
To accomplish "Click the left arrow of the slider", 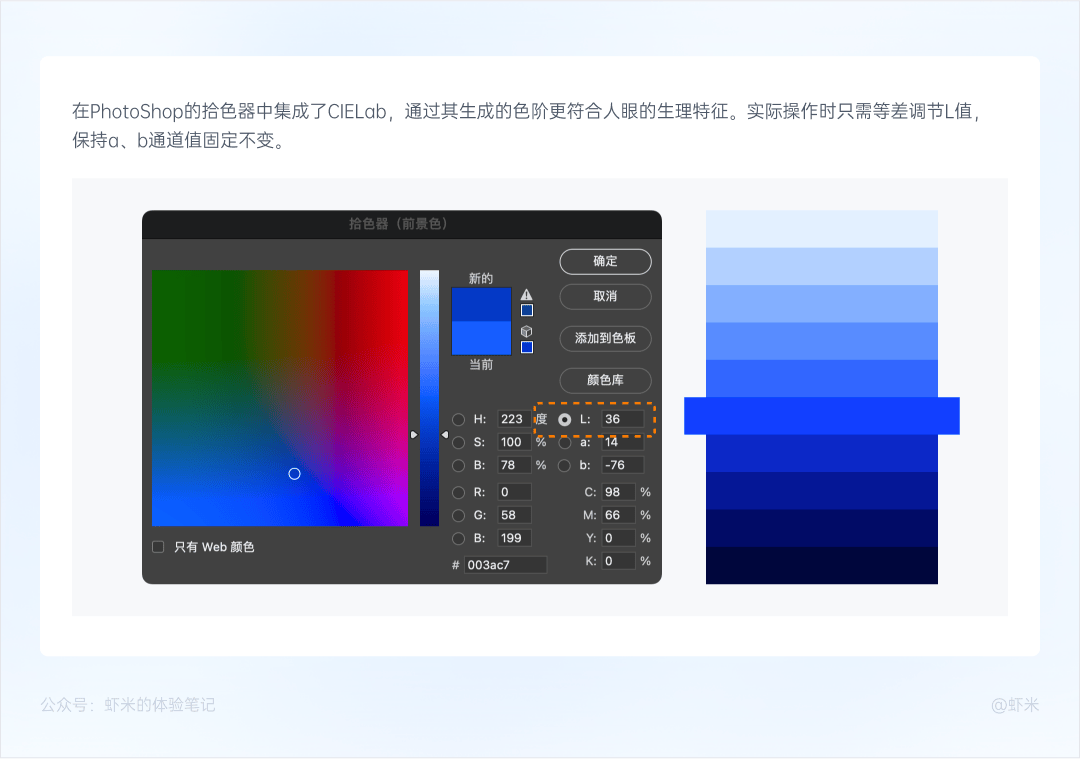I will 413,435.
